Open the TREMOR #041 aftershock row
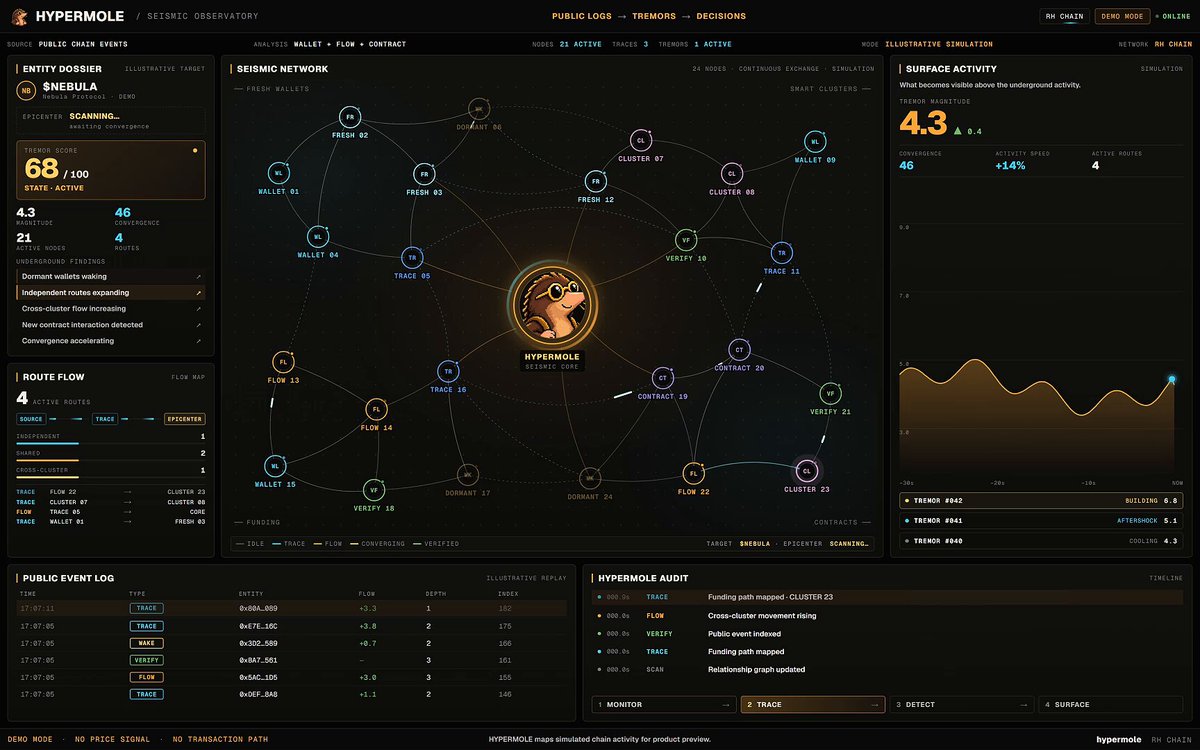Screen dimensions: 1200x750 click(1041, 520)
